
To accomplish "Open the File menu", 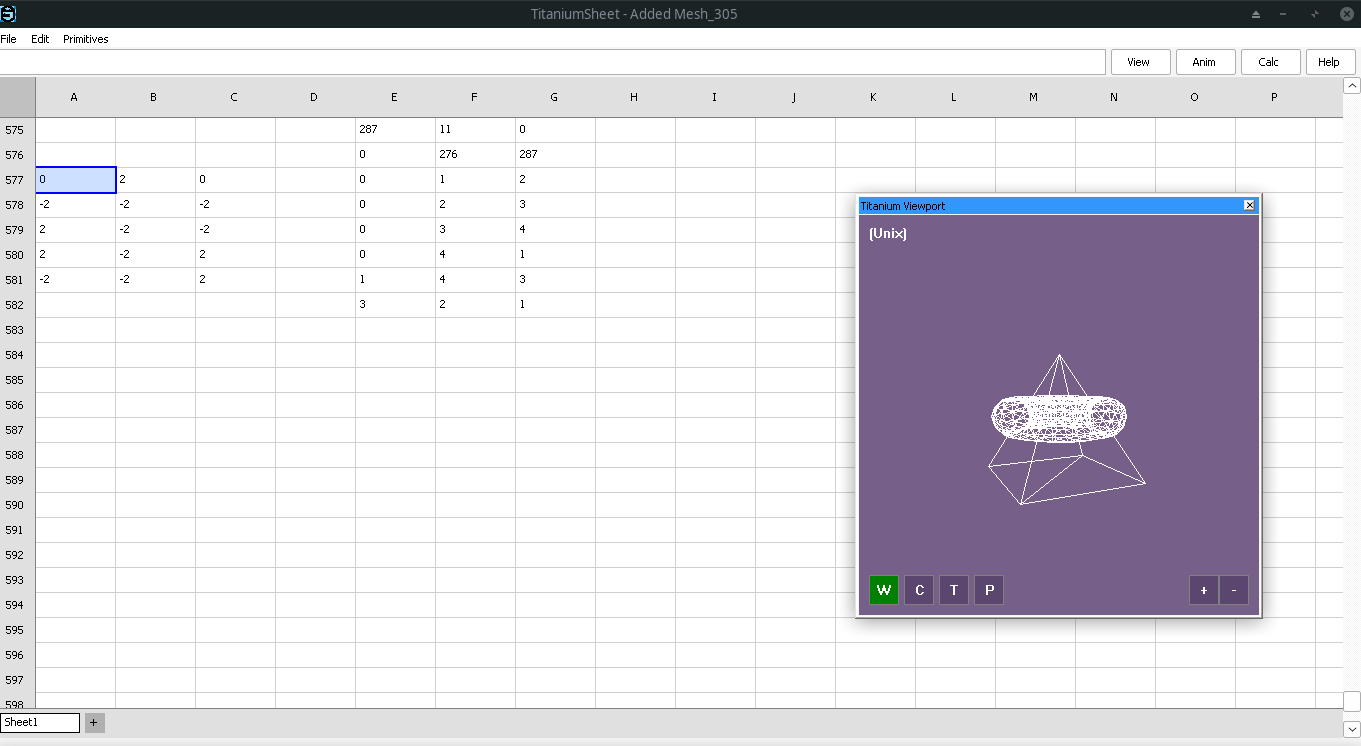I will pos(8,39).
